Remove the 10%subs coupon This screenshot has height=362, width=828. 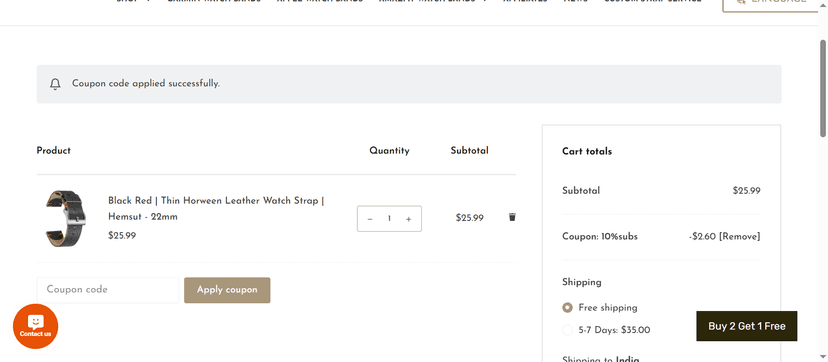click(739, 236)
